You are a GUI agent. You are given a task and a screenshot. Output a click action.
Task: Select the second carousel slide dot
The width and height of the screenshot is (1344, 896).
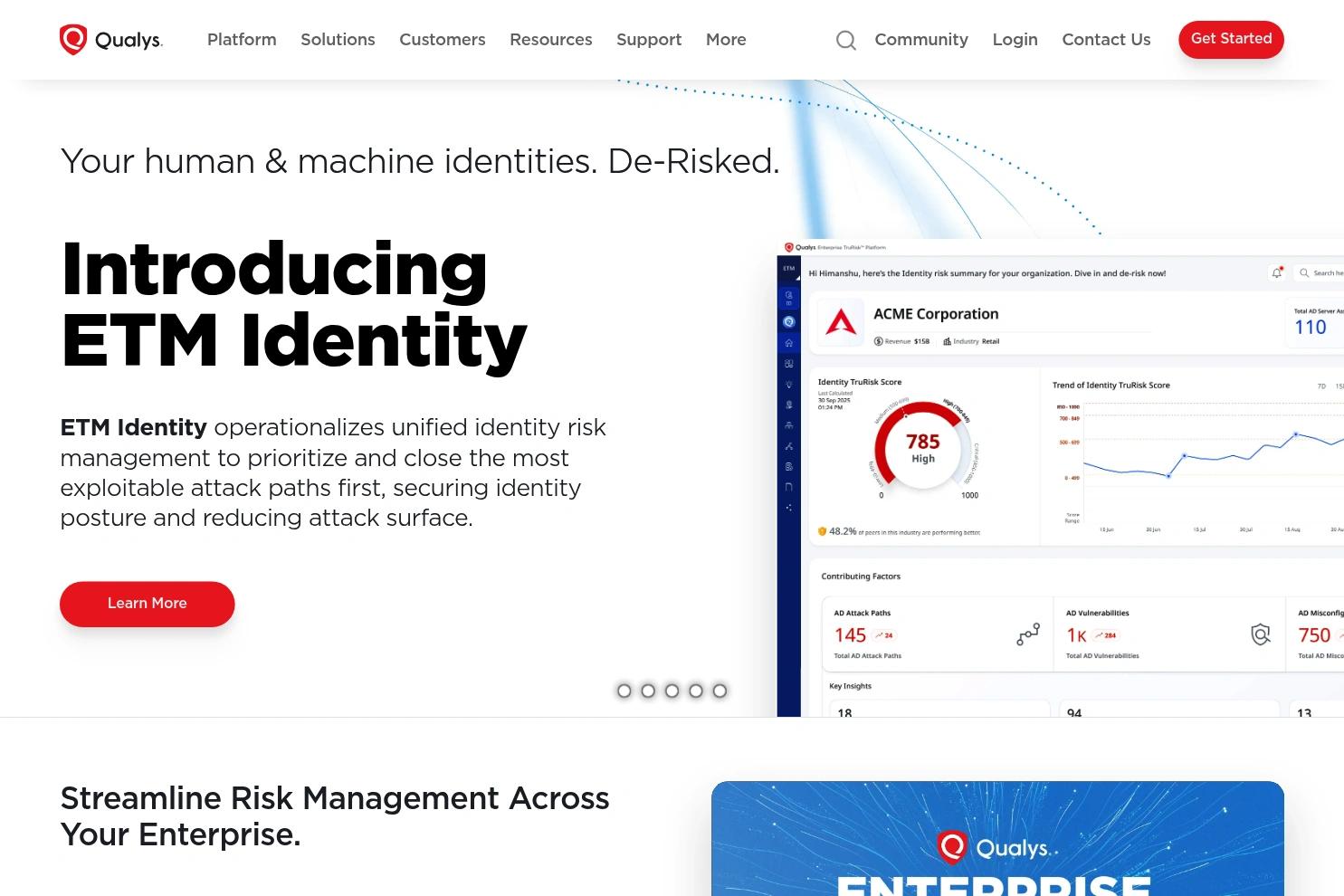coord(648,691)
